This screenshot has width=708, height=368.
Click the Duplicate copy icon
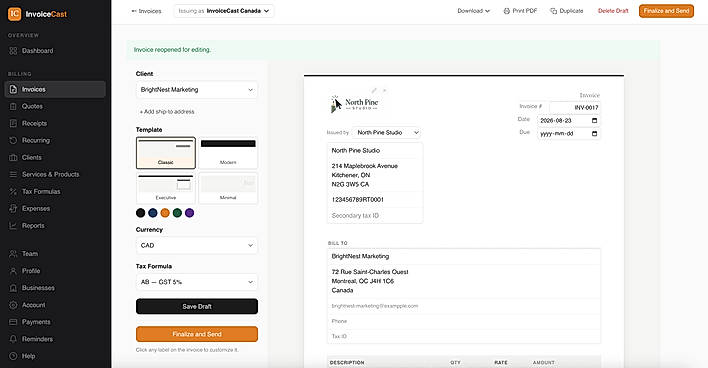[x=553, y=11]
